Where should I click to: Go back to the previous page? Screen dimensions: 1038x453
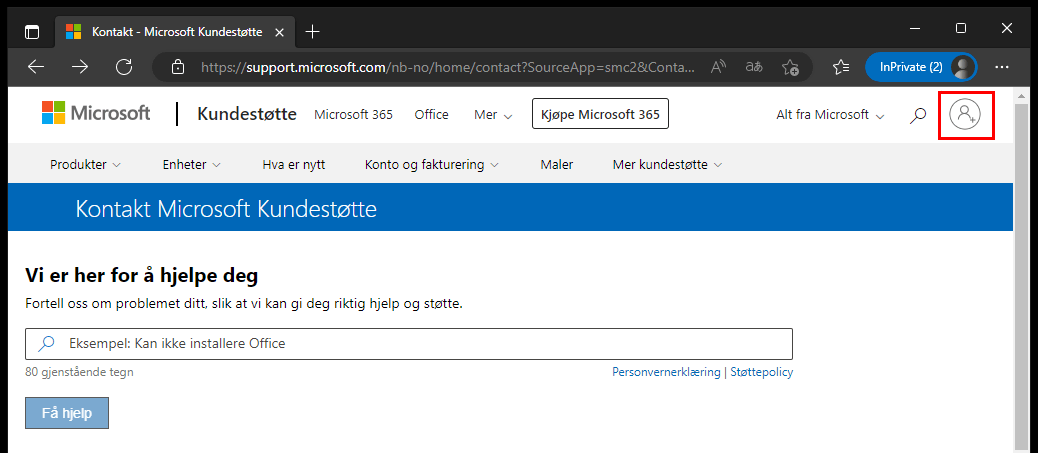(x=36, y=67)
